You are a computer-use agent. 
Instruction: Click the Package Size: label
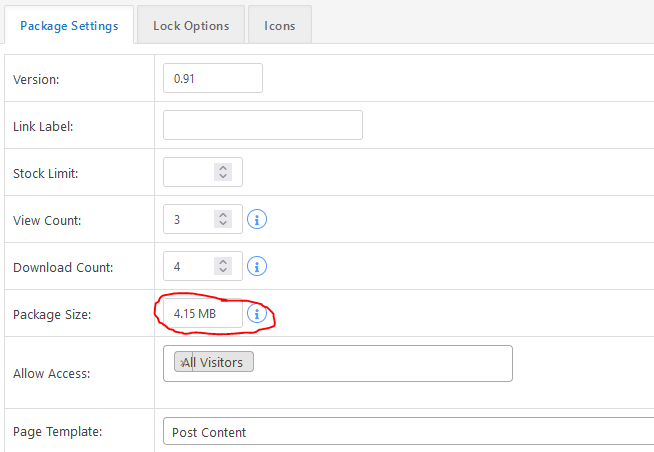click(52, 315)
